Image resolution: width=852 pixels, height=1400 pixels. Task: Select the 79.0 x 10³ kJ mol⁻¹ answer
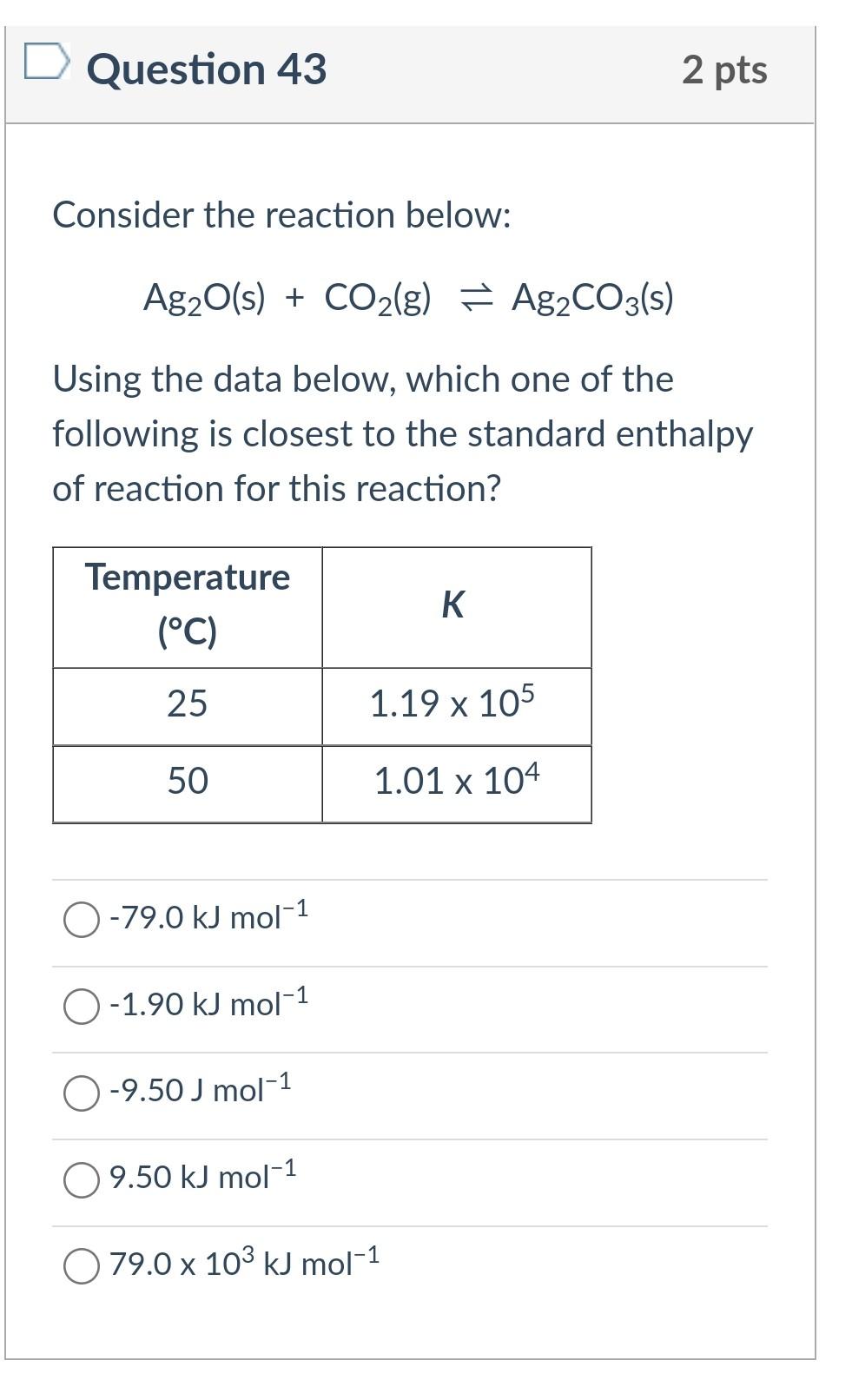(x=81, y=1263)
